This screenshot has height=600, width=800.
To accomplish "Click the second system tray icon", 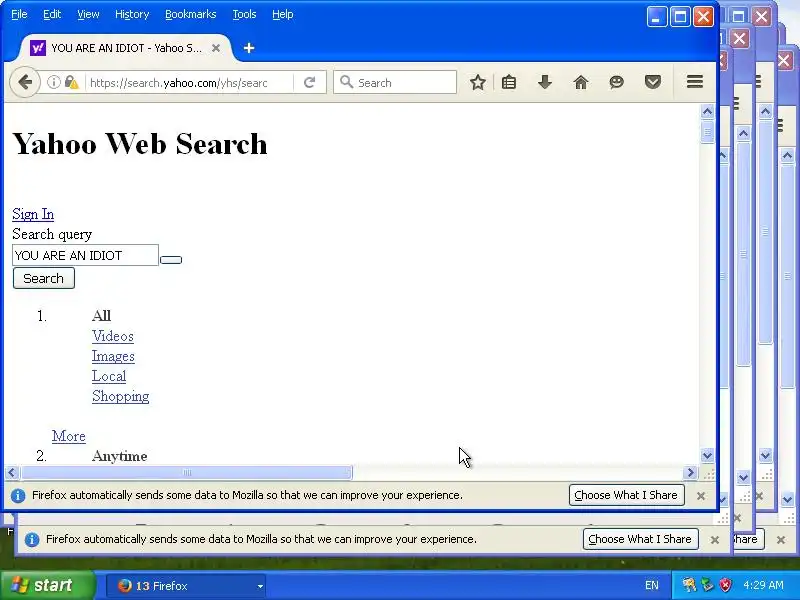I will coord(707,585).
